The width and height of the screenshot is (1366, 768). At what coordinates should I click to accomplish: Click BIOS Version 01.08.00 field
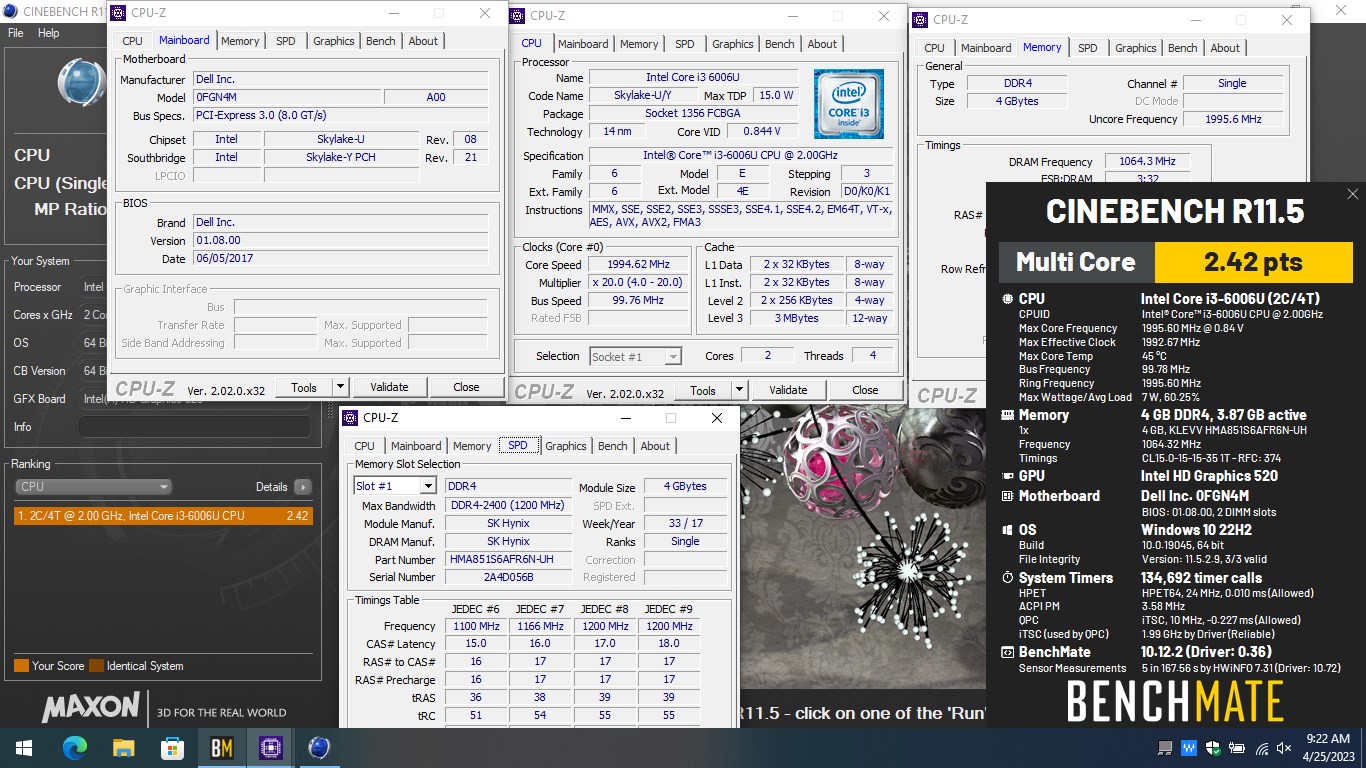point(341,240)
